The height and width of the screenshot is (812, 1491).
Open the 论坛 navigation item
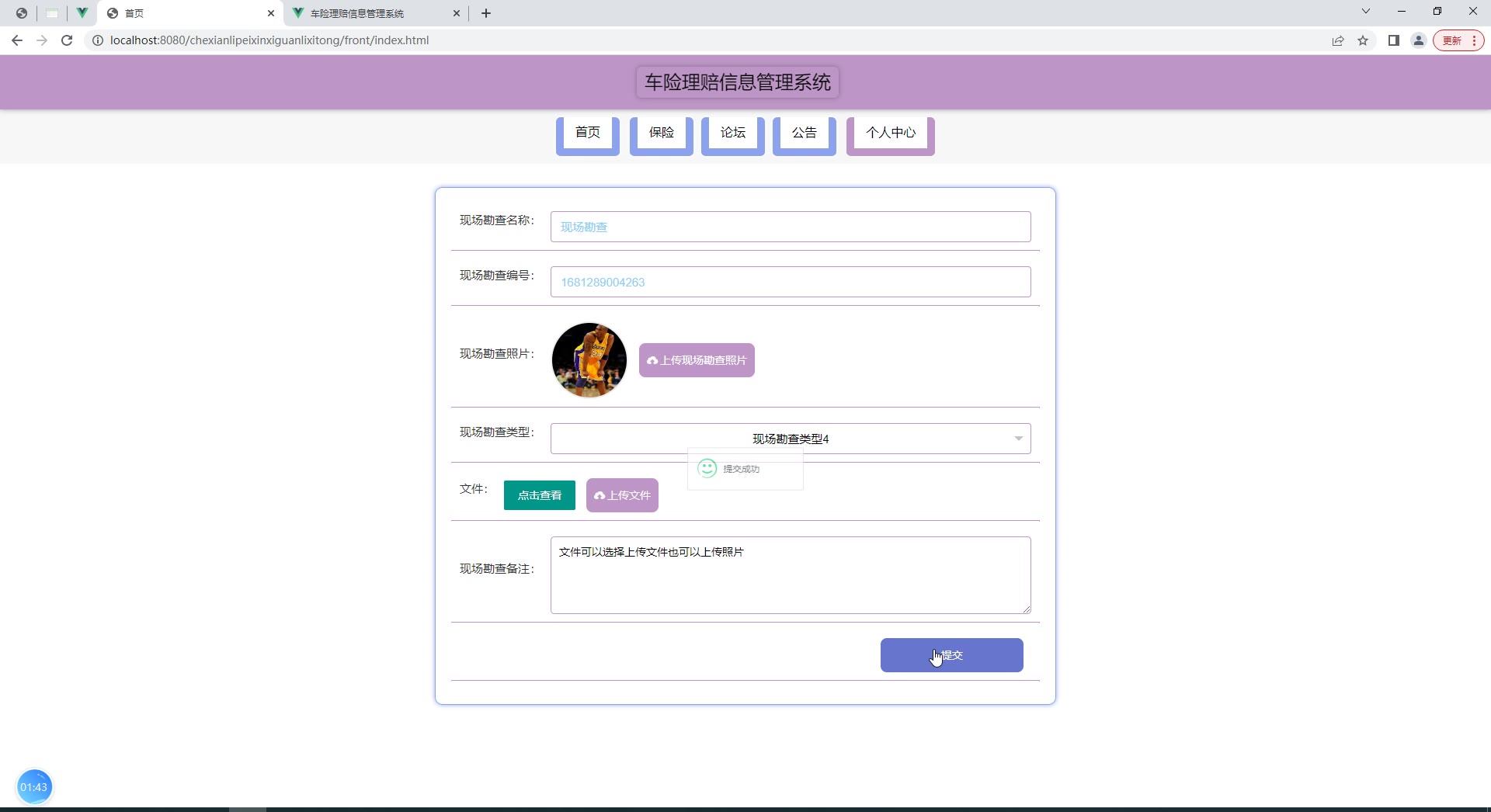pyautogui.click(x=732, y=133)
